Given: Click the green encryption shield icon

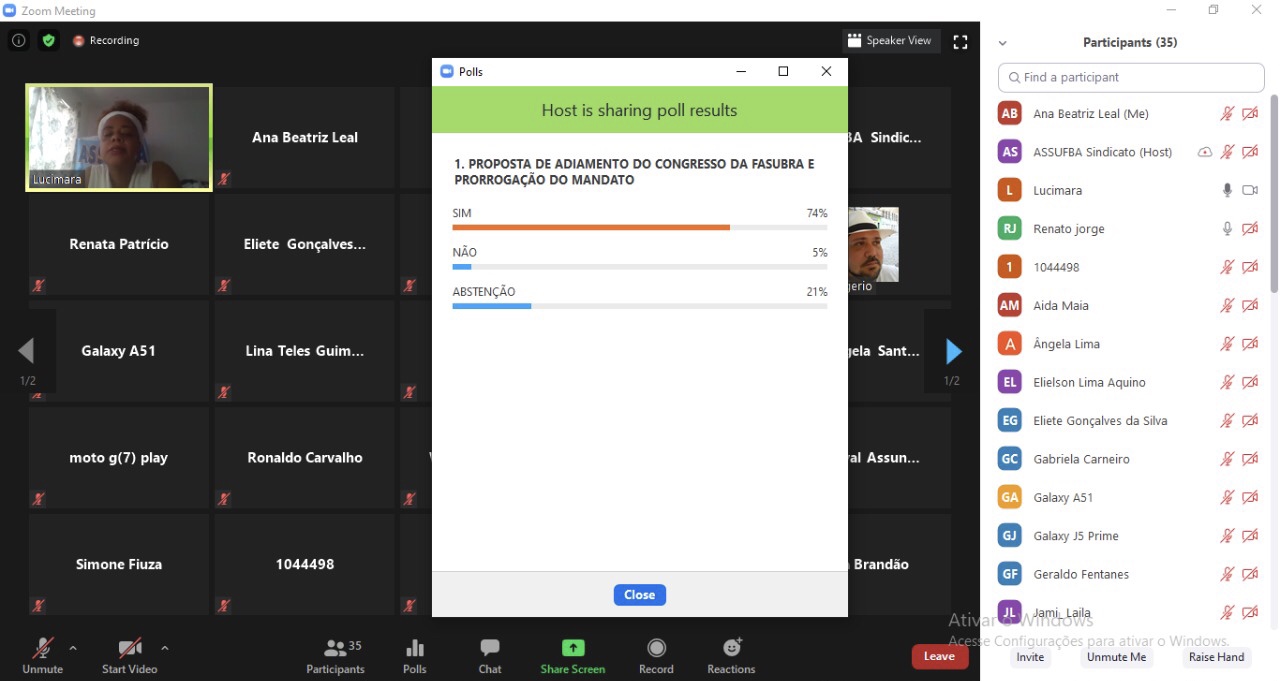Looking at the screenshot, I should pyautogui.click(x=48, y=41).
